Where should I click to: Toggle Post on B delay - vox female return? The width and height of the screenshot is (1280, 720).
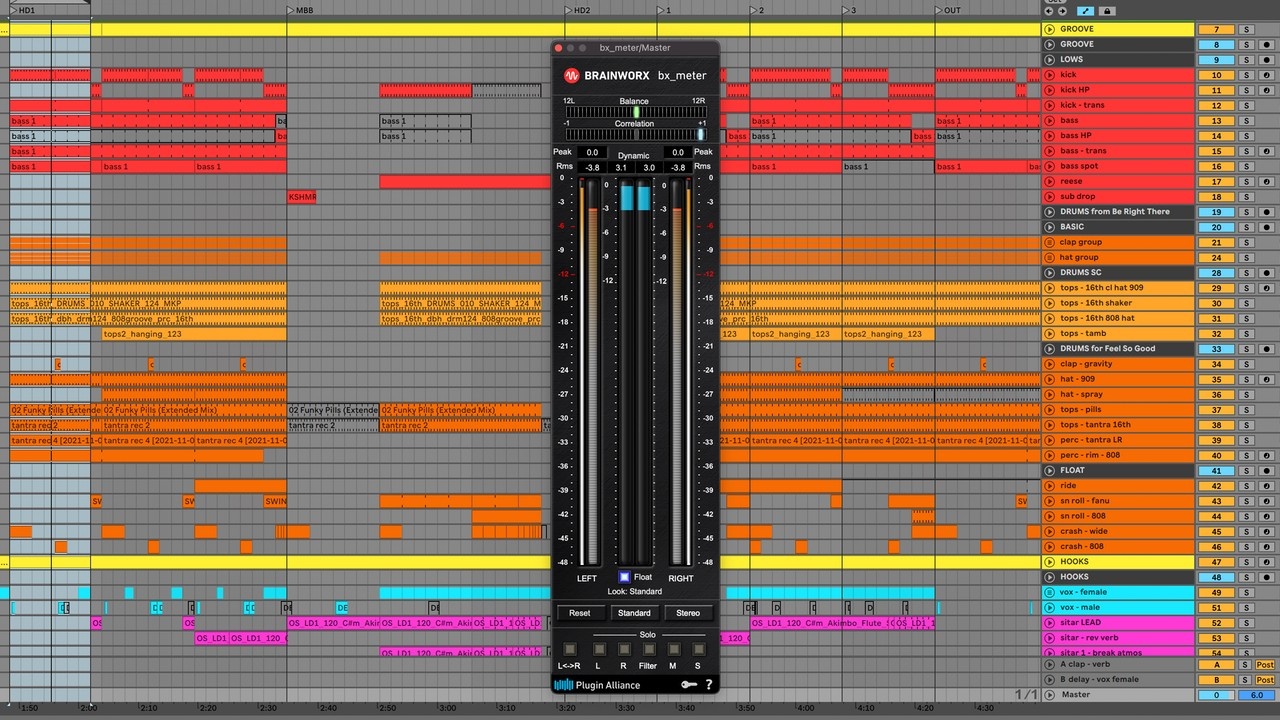pyautogui.click(x=1265, y=679)
